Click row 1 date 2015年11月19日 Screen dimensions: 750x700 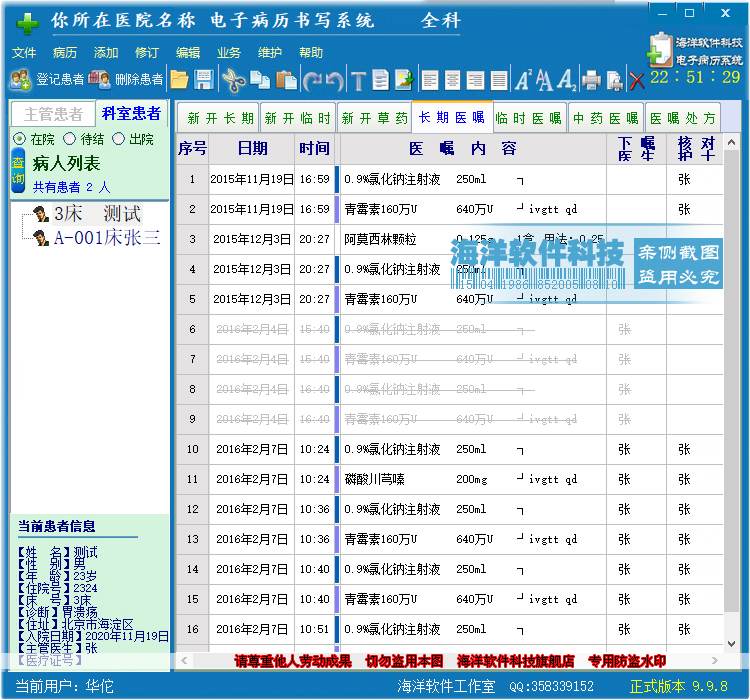pos(252,179)
